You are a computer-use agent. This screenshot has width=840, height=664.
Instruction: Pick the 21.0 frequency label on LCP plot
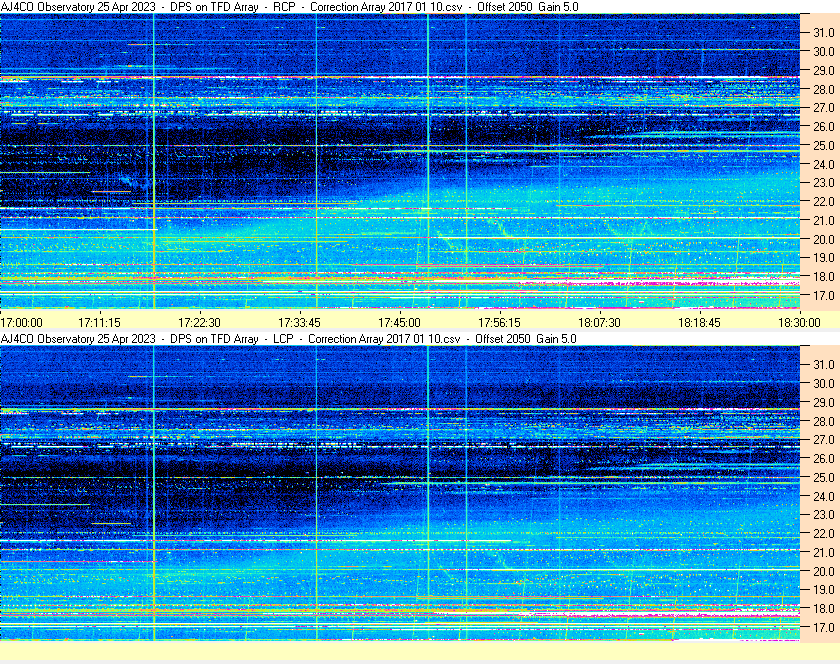click(824, 553)
